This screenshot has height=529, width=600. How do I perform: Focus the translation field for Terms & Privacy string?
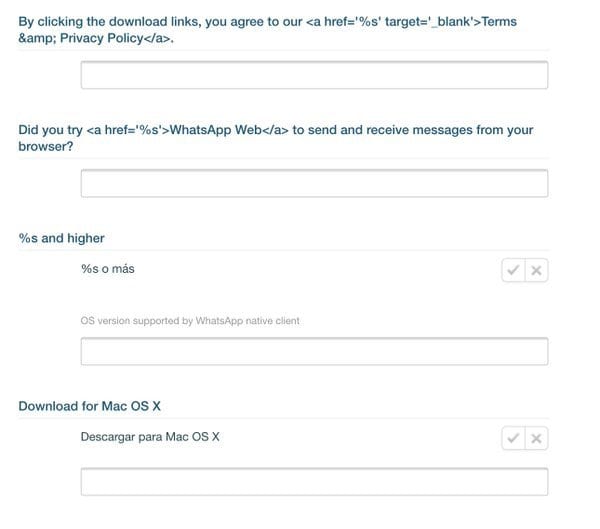(x=314, y=75)
